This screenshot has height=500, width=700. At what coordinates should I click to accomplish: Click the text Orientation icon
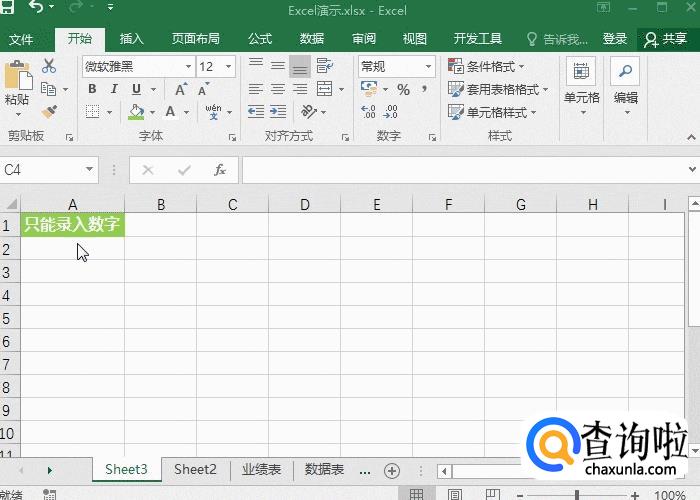(308, 112)
